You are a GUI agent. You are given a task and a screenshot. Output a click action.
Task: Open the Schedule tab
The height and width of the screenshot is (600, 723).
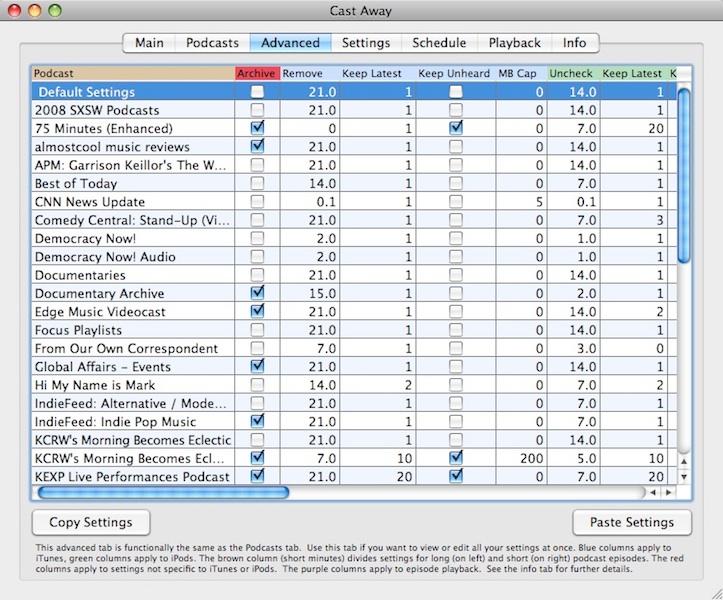(439, 43)
